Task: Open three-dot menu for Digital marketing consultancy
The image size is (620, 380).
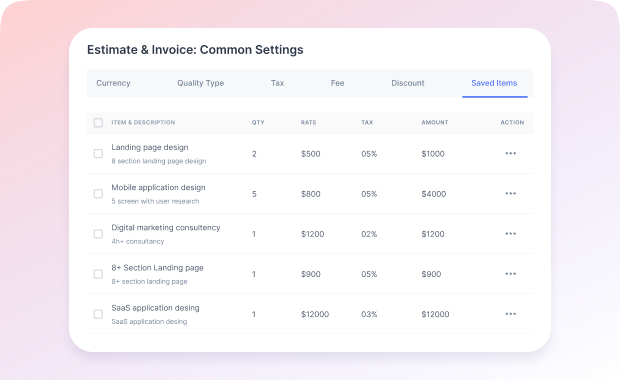Action: [x=510, y=234]
